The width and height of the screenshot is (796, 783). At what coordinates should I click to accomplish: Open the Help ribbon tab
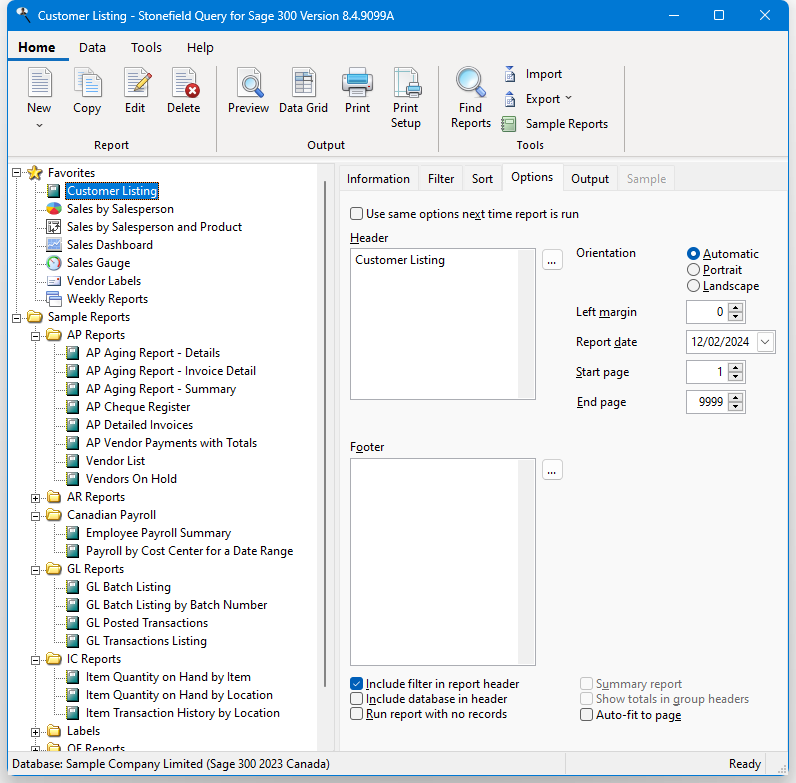point(200,48)
